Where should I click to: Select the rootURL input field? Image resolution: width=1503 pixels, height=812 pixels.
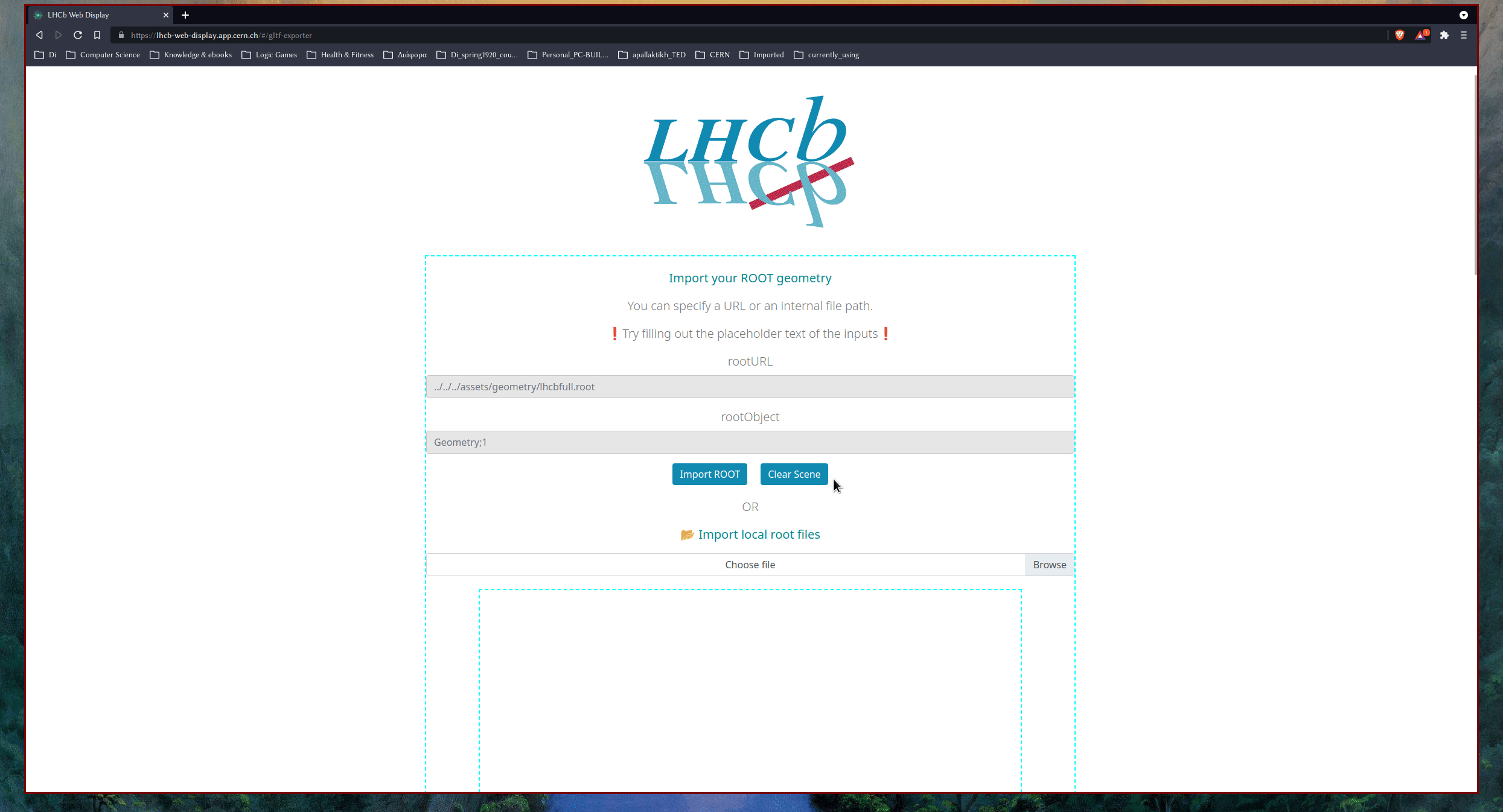(750, 386)
